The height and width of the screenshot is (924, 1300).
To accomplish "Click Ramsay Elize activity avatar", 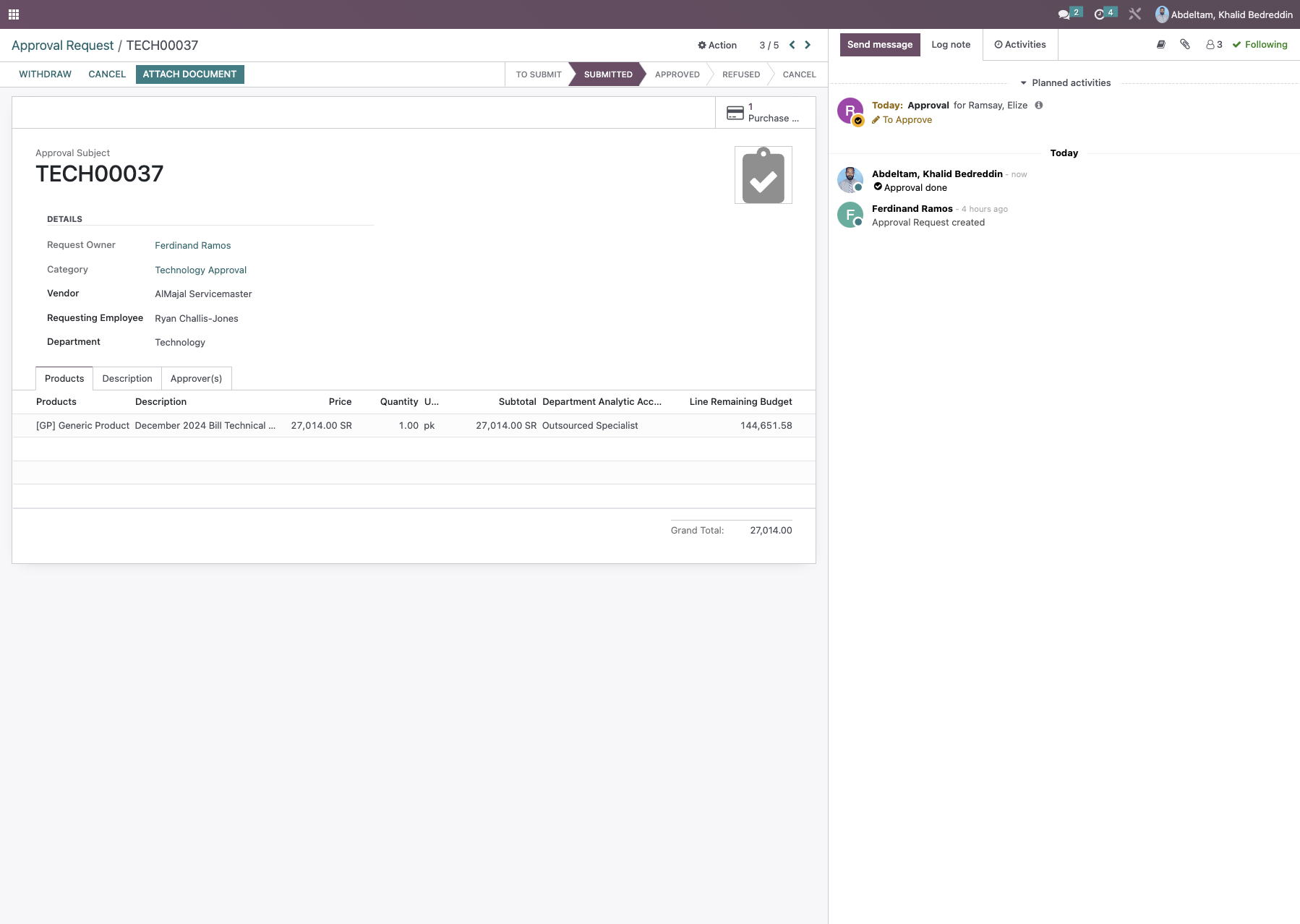I will [850, 111].
